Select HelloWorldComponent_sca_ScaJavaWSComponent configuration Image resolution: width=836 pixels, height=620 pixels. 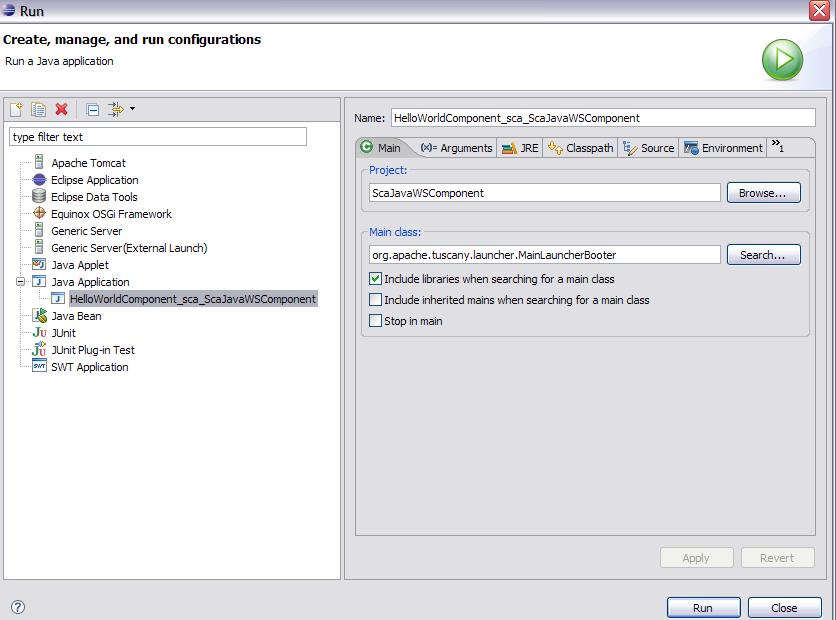pyautogui.click(x=193, y=299)
